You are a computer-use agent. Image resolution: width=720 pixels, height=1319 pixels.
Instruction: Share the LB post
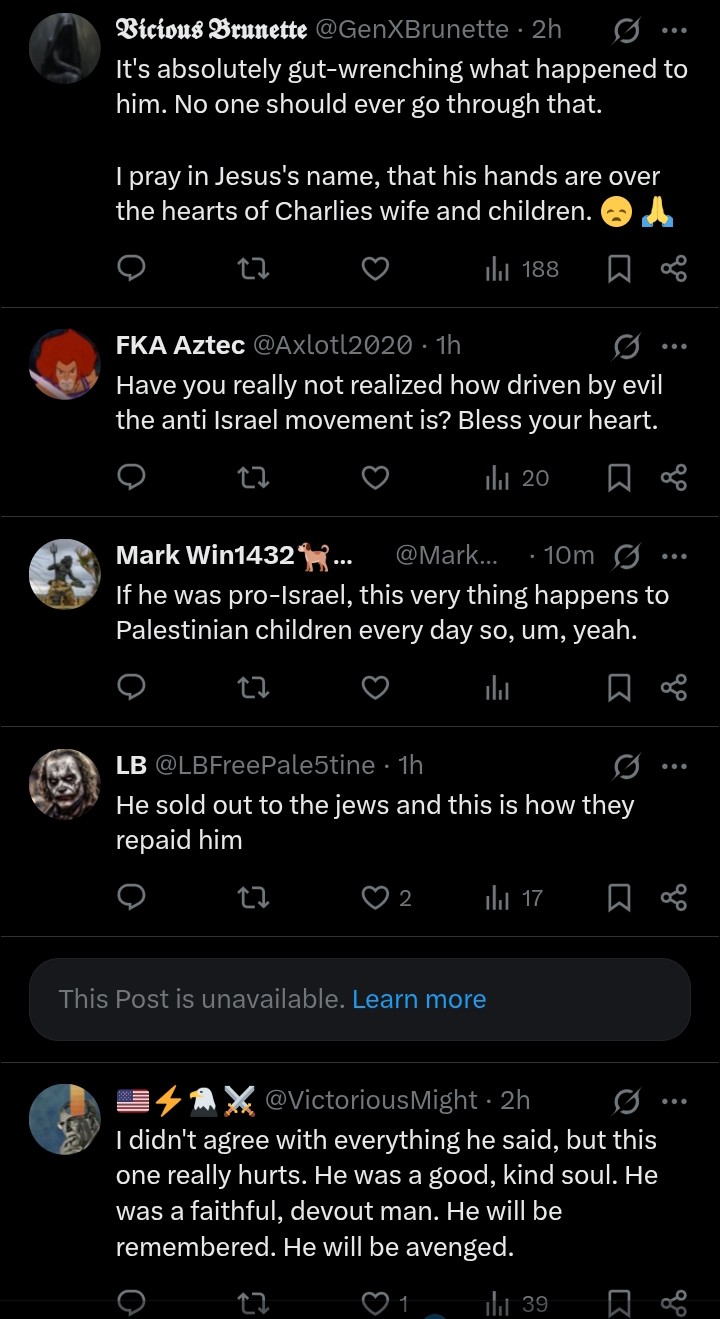pos(674,898)
